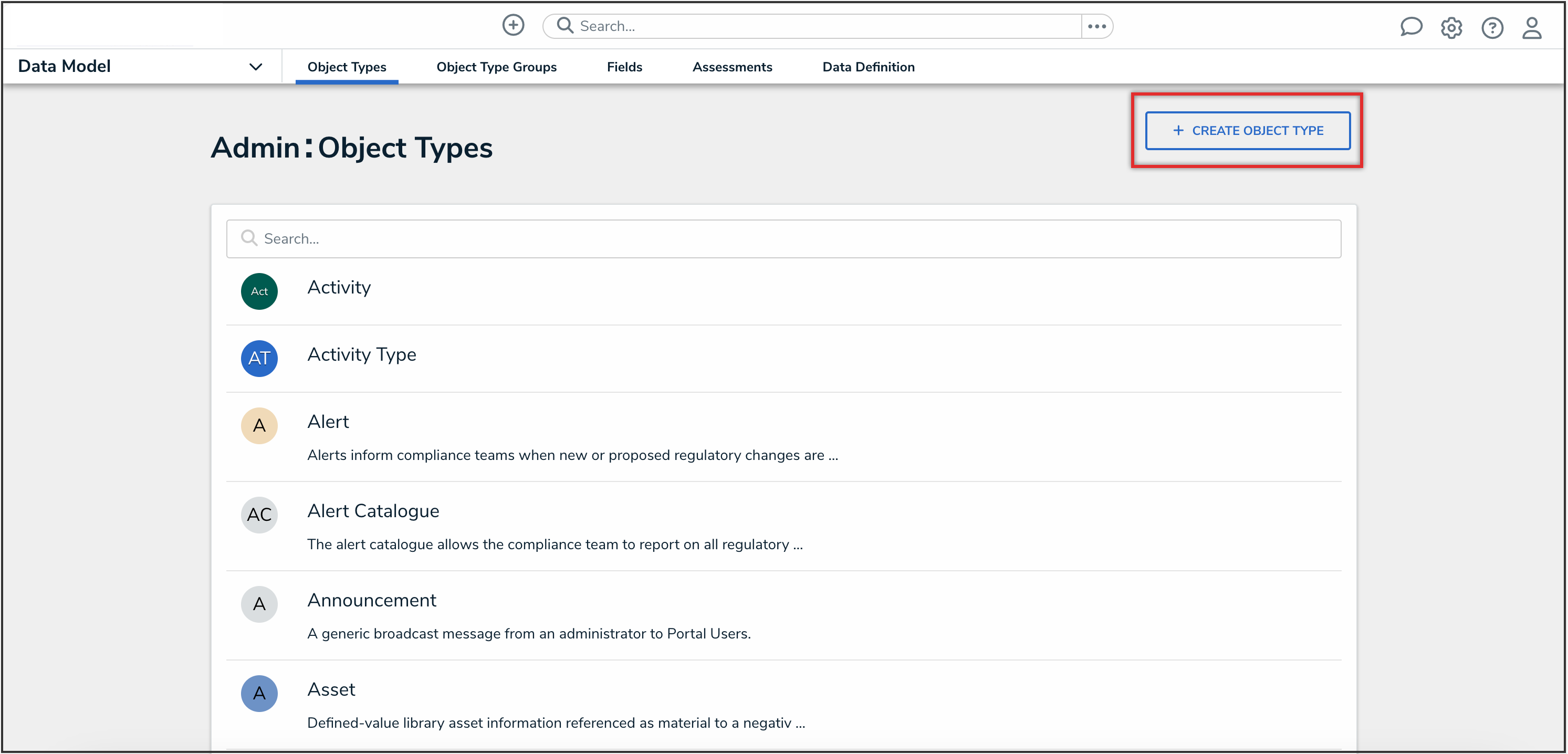Click the object types search field

tap(784, 238)
